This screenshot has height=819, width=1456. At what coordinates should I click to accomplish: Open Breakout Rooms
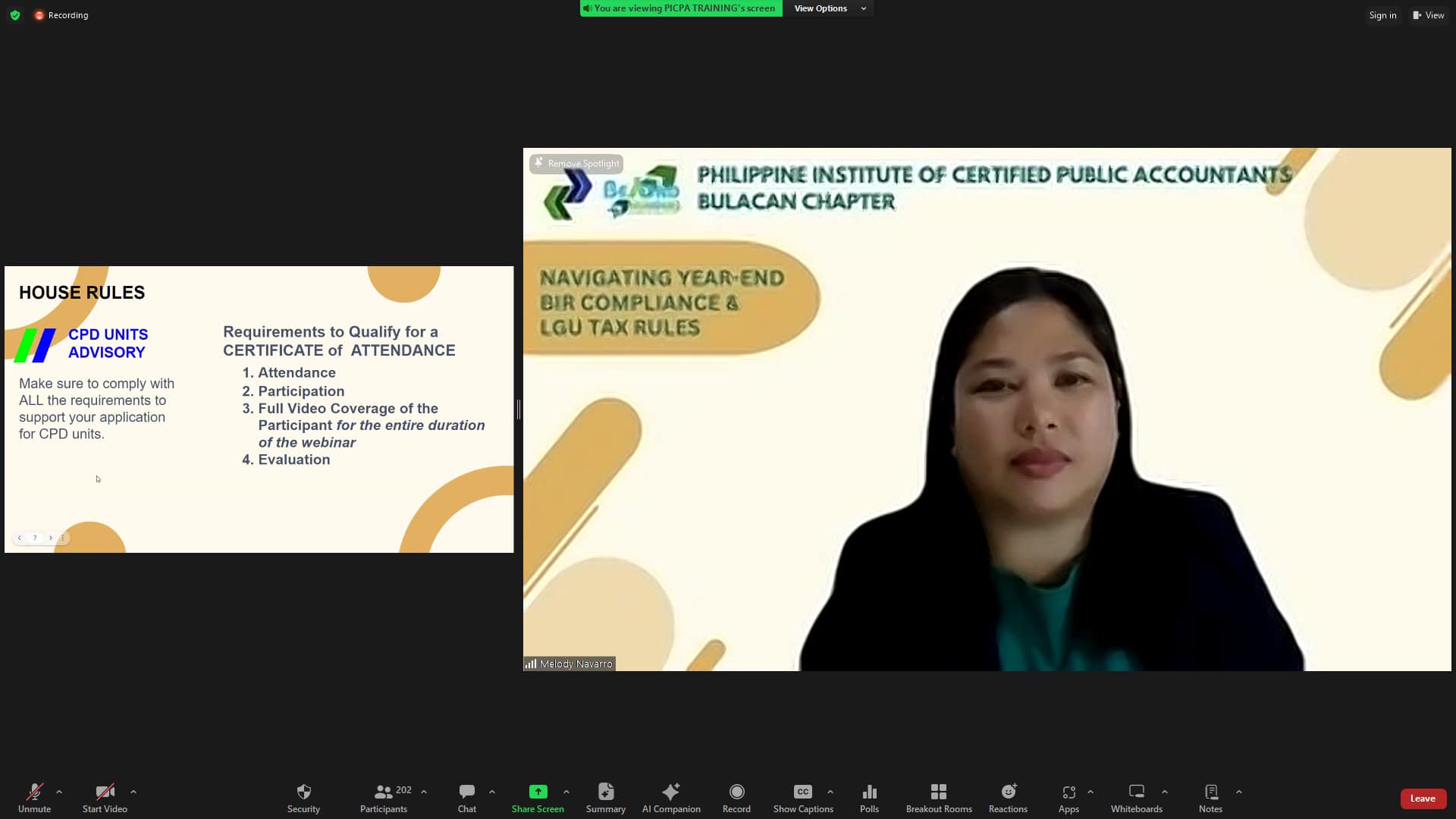point(939,798)
